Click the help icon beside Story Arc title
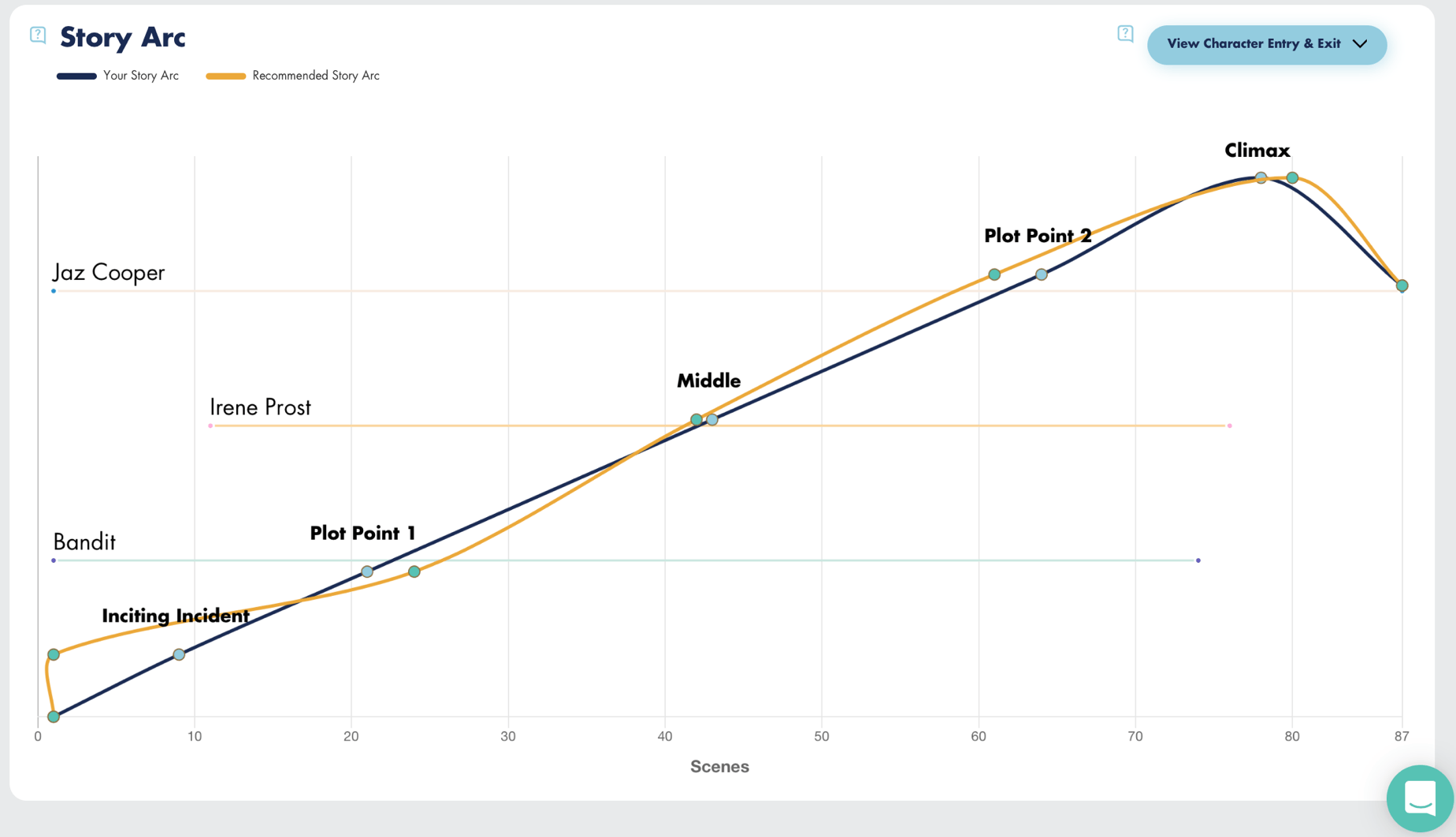Viewport: 1456px width, 837px height. 38,35
